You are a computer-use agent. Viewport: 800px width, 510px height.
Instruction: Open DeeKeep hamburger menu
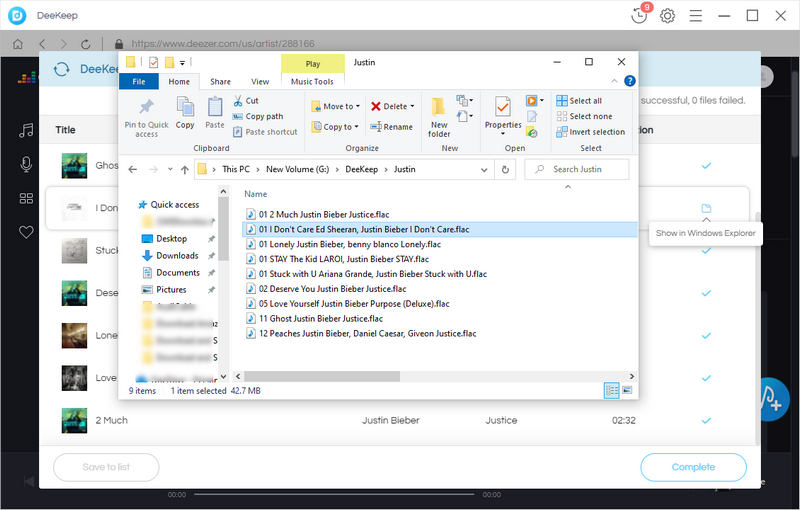695,16
